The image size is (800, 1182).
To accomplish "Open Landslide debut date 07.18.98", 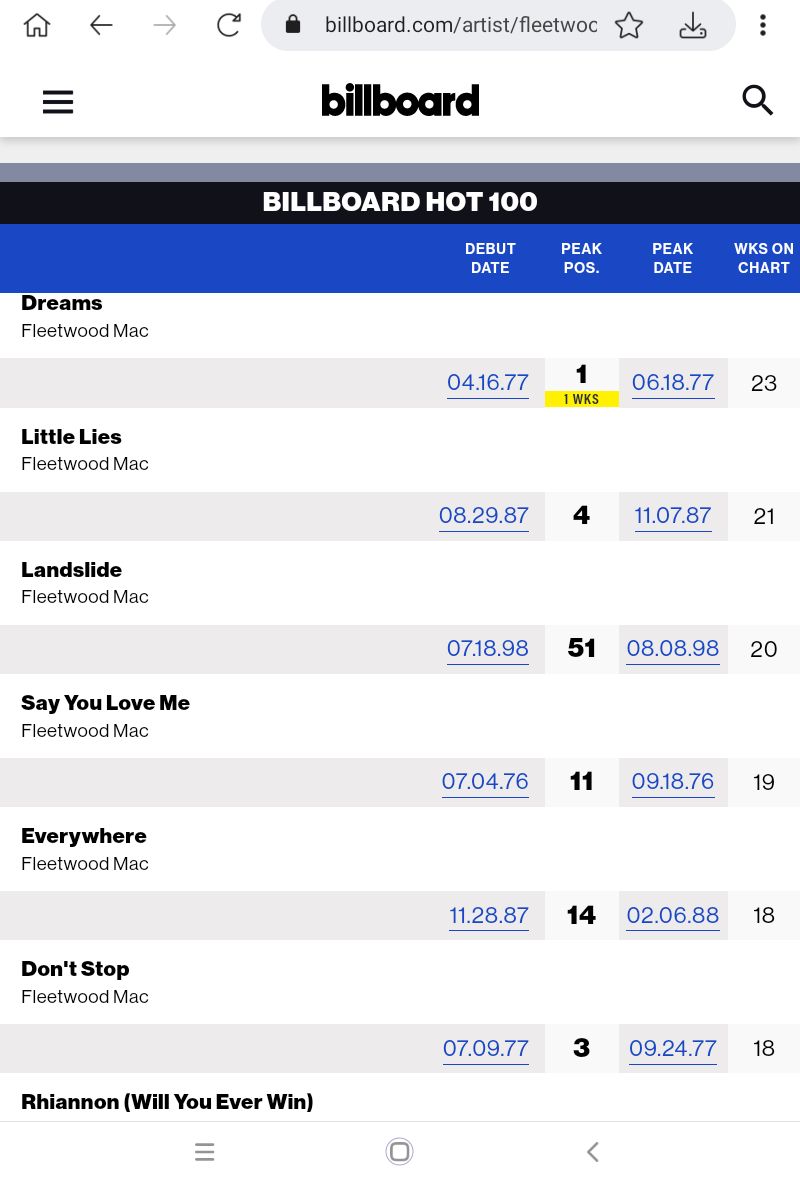I will (488, 648).
